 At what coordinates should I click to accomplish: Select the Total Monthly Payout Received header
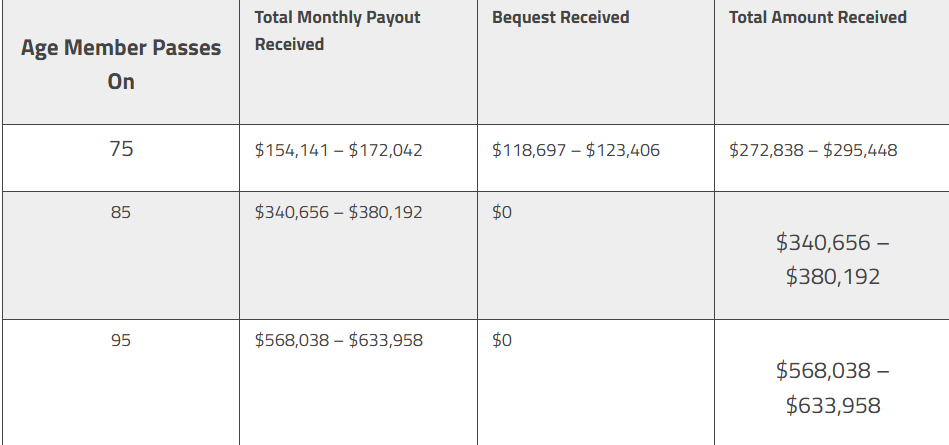click(337, 30)
